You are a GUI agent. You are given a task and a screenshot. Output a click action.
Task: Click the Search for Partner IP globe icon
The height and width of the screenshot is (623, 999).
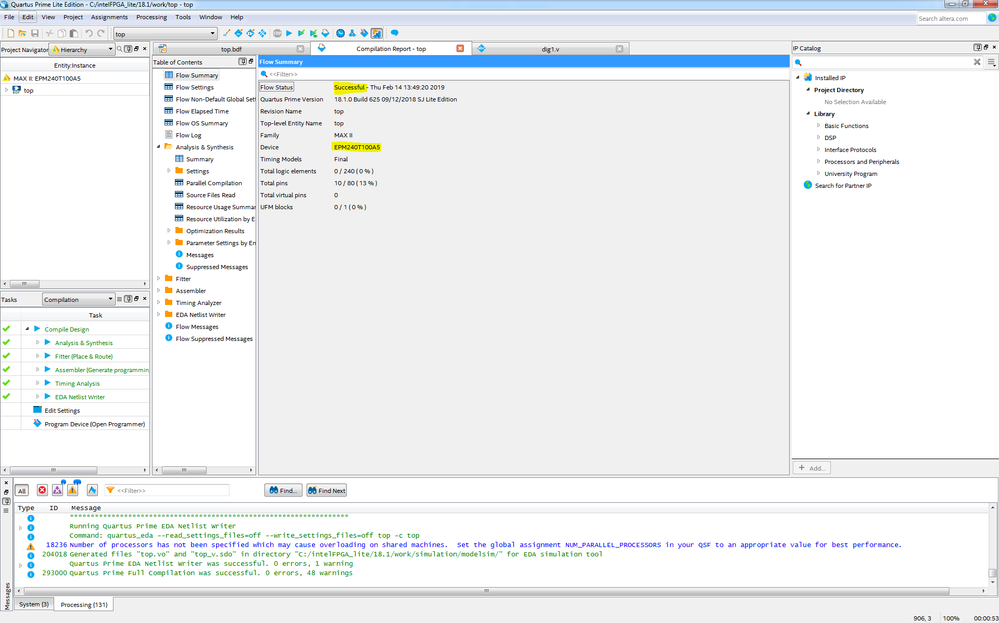point(808,185)
